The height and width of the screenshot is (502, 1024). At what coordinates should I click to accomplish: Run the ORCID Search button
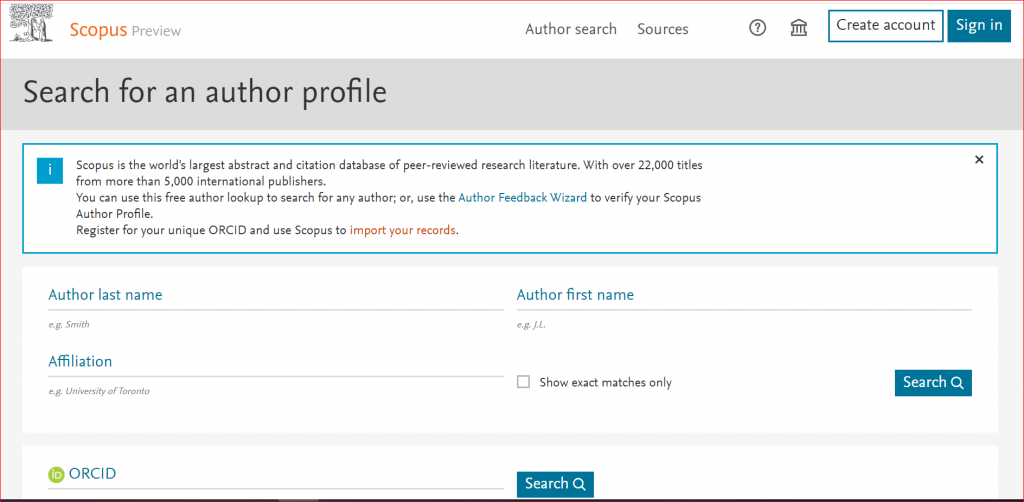tap(555, 484)
